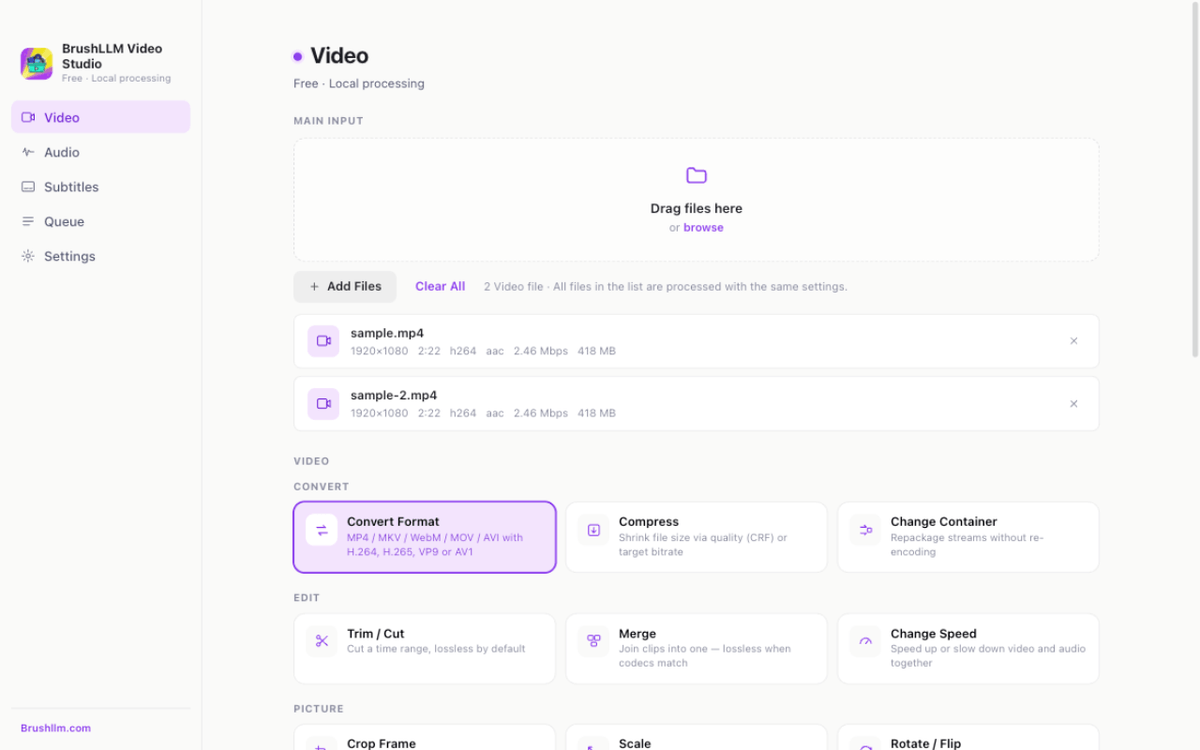Select the Change Container card
The width and height of the screenshot is (1200, 750).
[968, 537]
